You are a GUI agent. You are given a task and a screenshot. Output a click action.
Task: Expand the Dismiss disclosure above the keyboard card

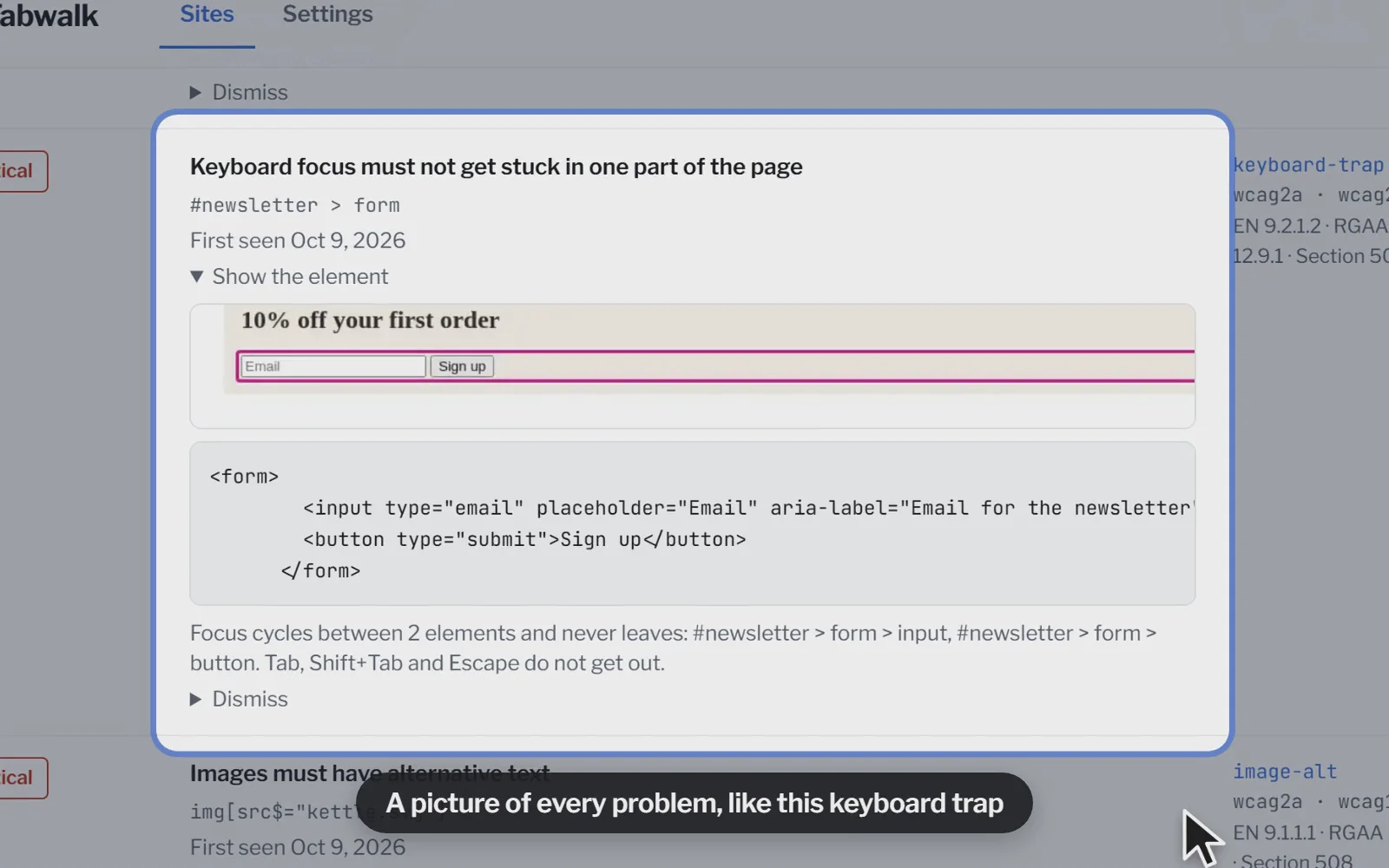[239, 92]
